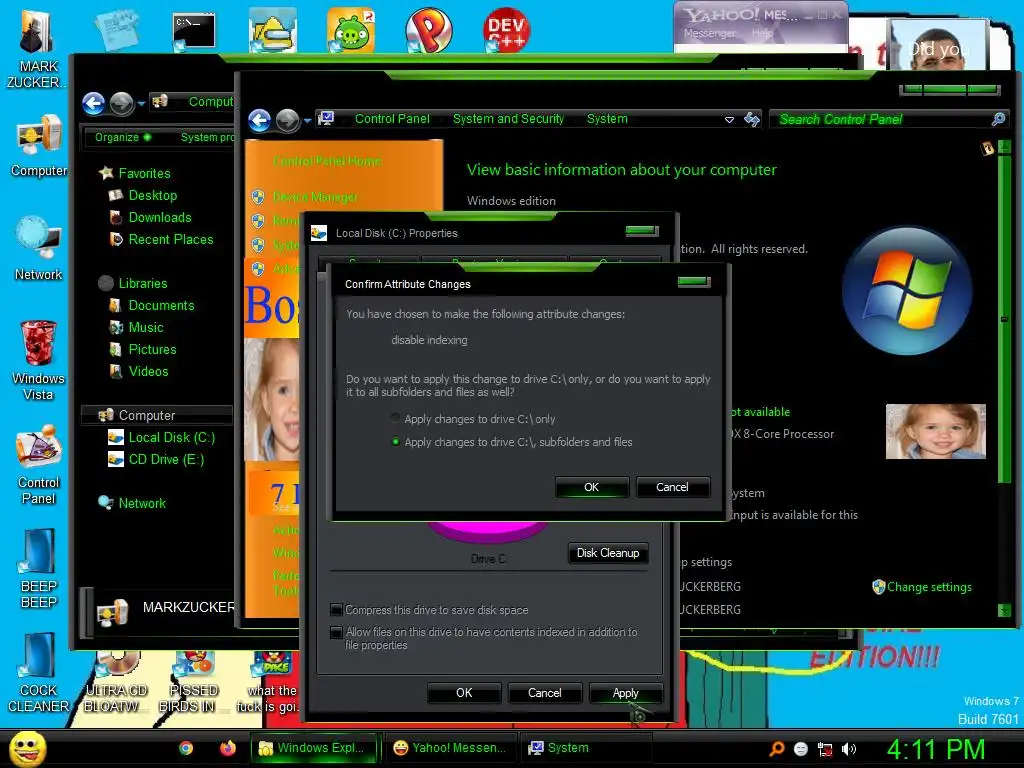
Task: Open the smiley Start button
Action: tap(27, 748)
